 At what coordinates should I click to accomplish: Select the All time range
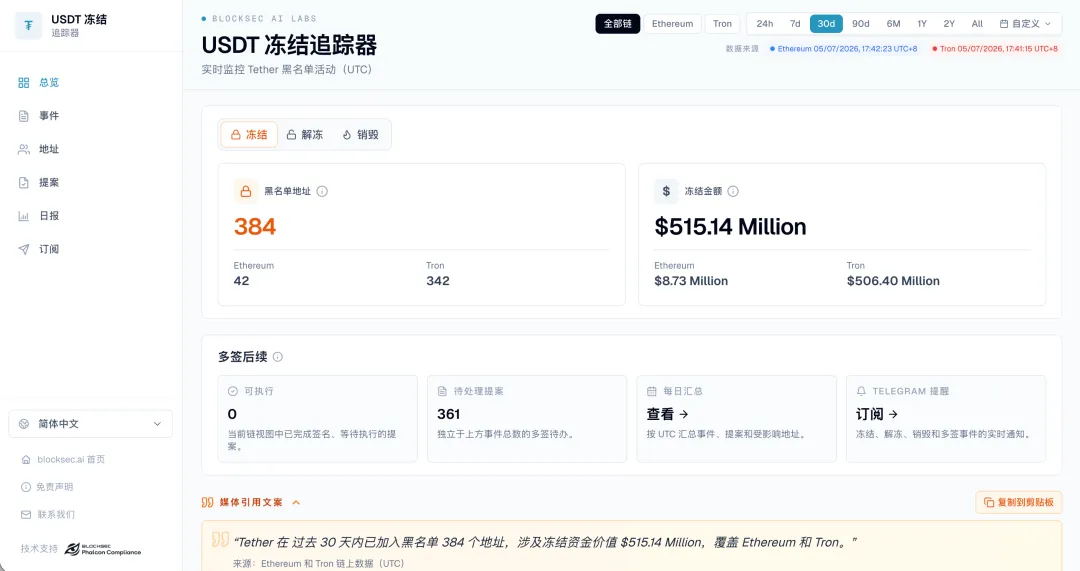pos(977,23)
